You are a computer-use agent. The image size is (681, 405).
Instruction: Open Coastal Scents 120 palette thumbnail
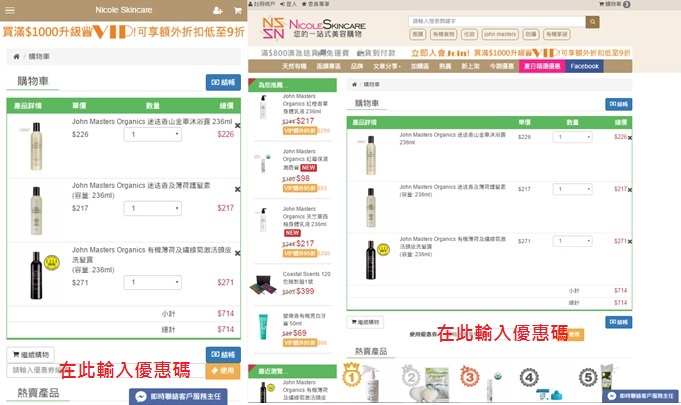[x=263, y=285]
